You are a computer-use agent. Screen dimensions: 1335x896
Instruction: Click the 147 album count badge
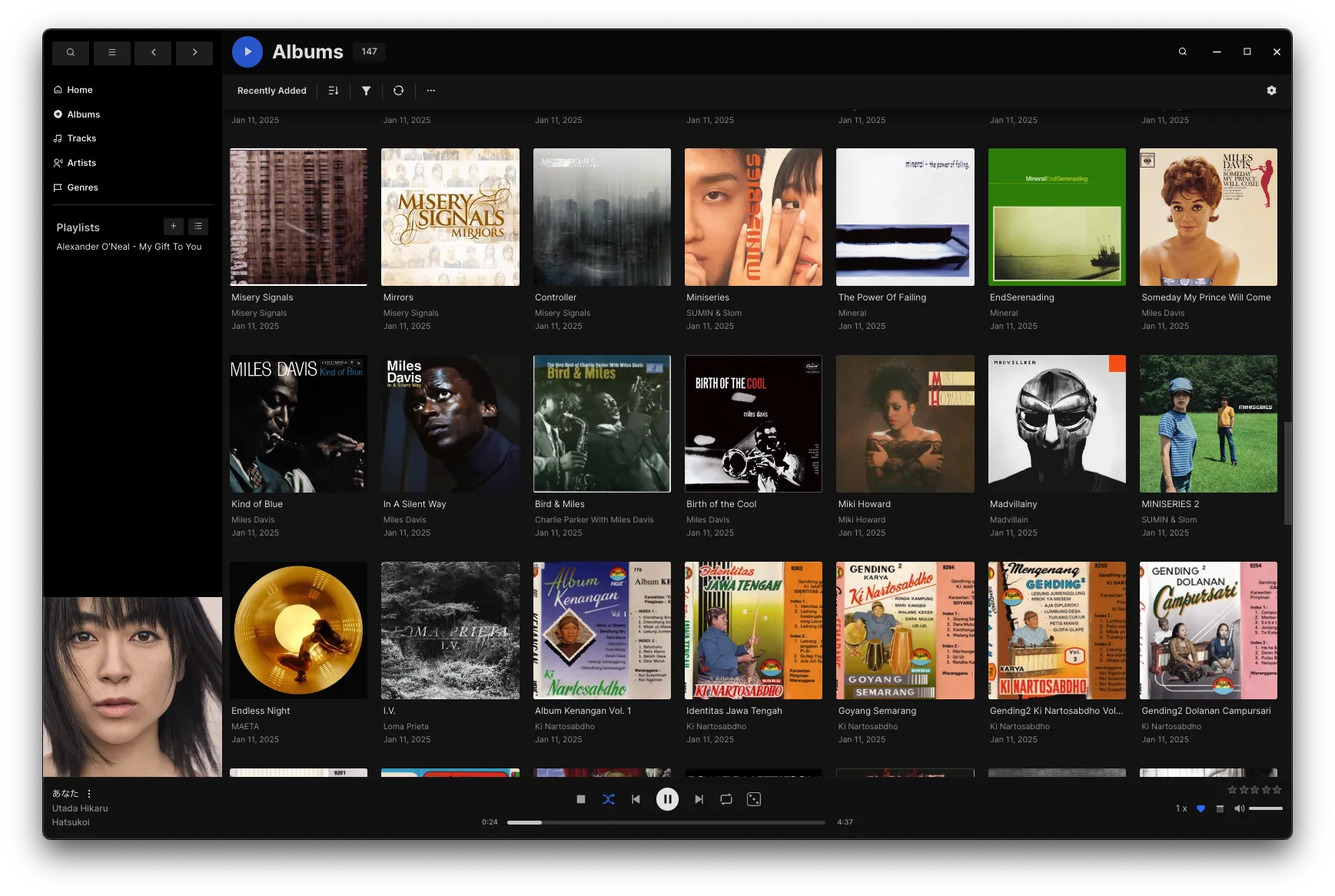(x=370, y=51)
